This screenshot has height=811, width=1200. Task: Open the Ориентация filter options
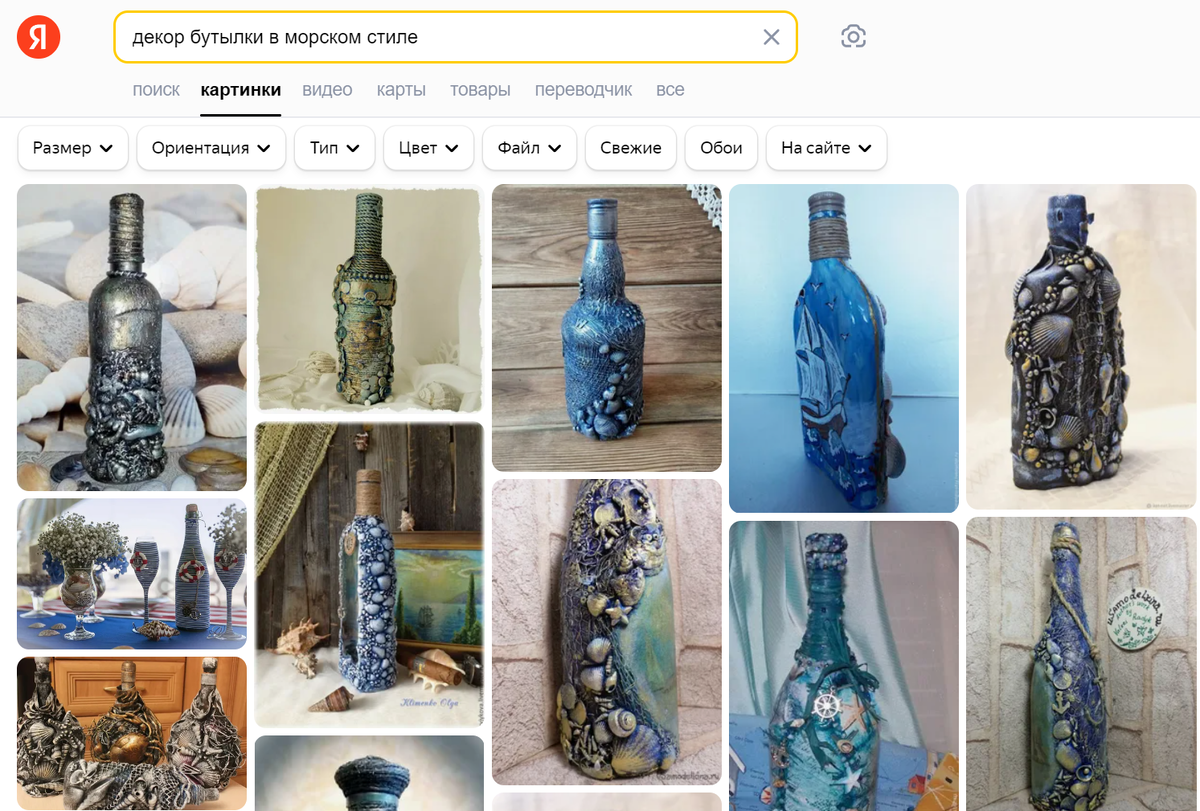pos(210,147)
